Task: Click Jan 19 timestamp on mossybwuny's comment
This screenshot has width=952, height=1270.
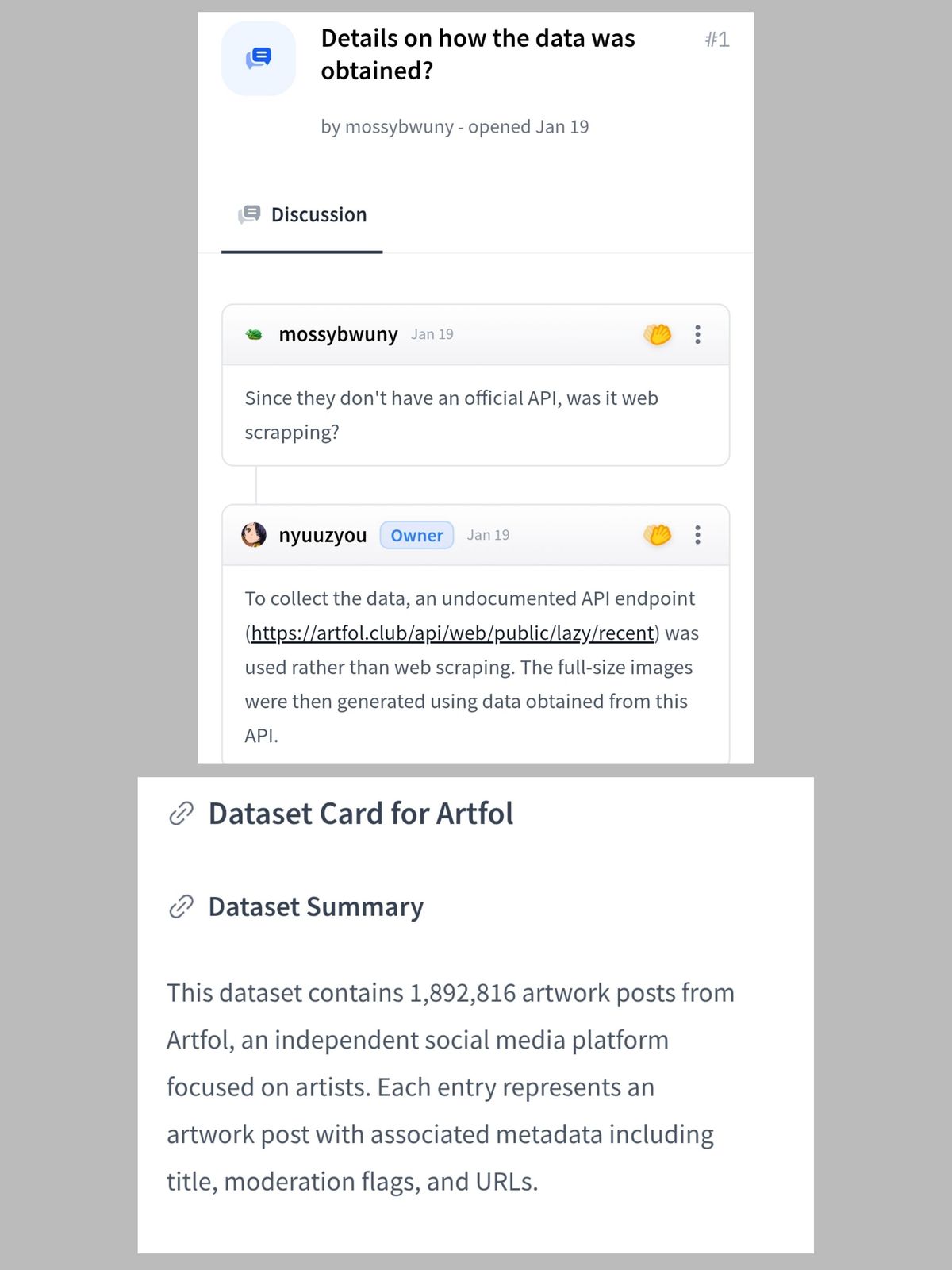Action: [x=432, y=334]
